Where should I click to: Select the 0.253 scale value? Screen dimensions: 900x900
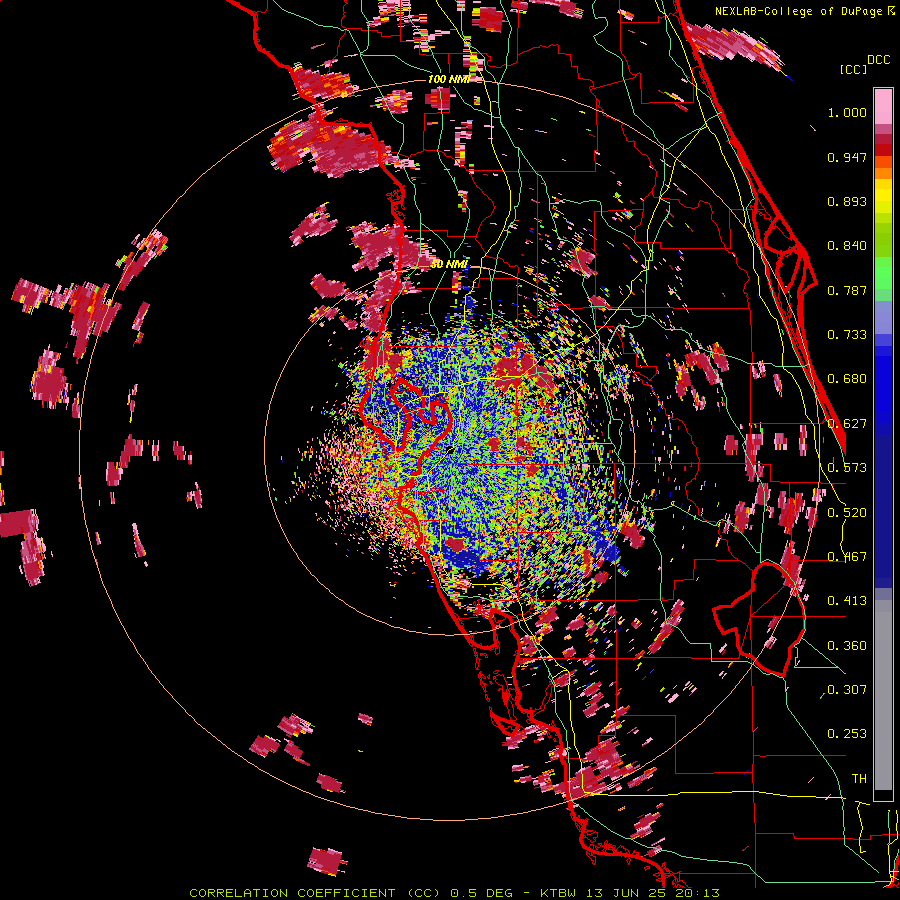pyautogui.click(x=847, y=734)
